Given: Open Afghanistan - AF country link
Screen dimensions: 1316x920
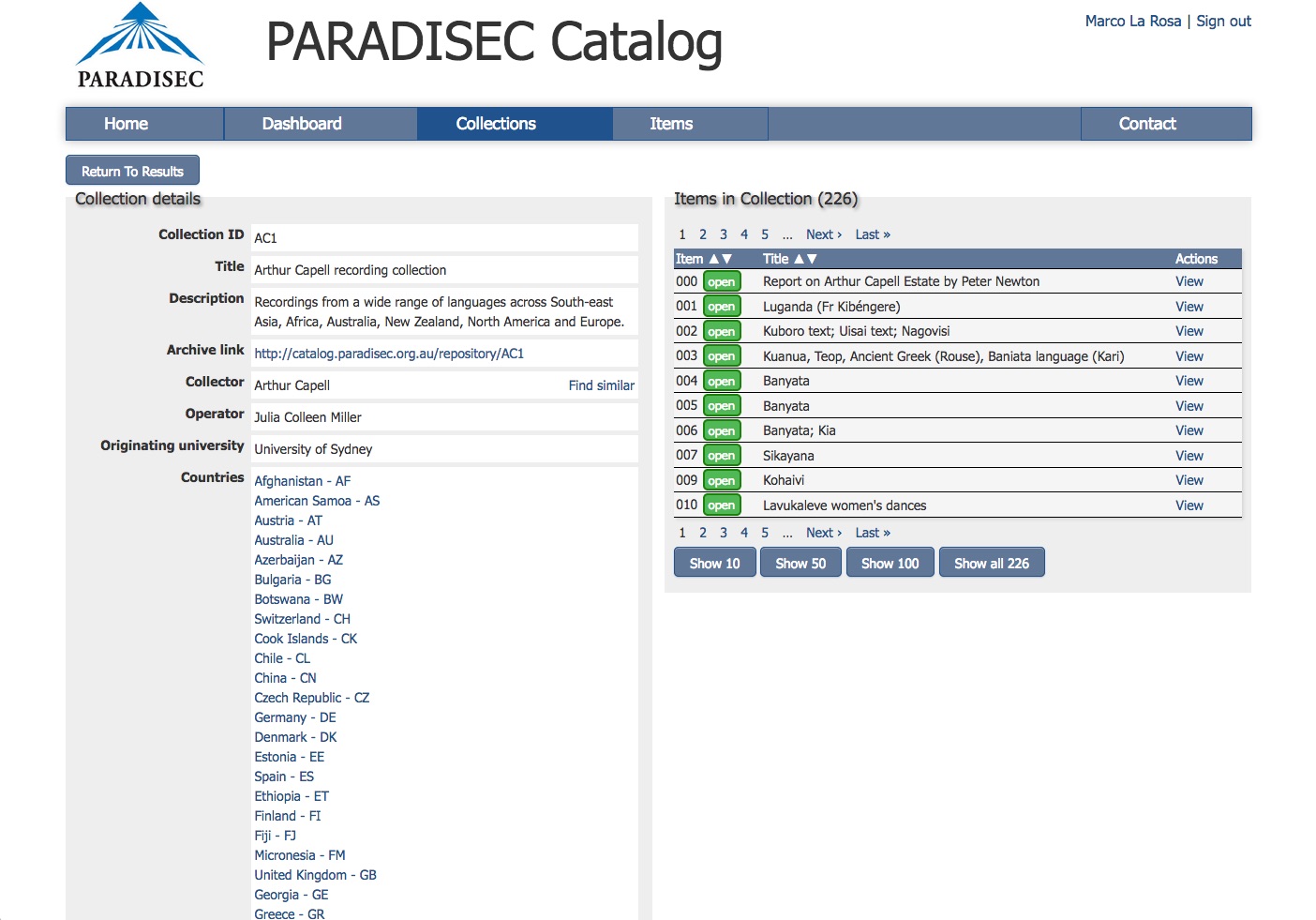Looking at the screenshot, I should click(x=302, y=481).
